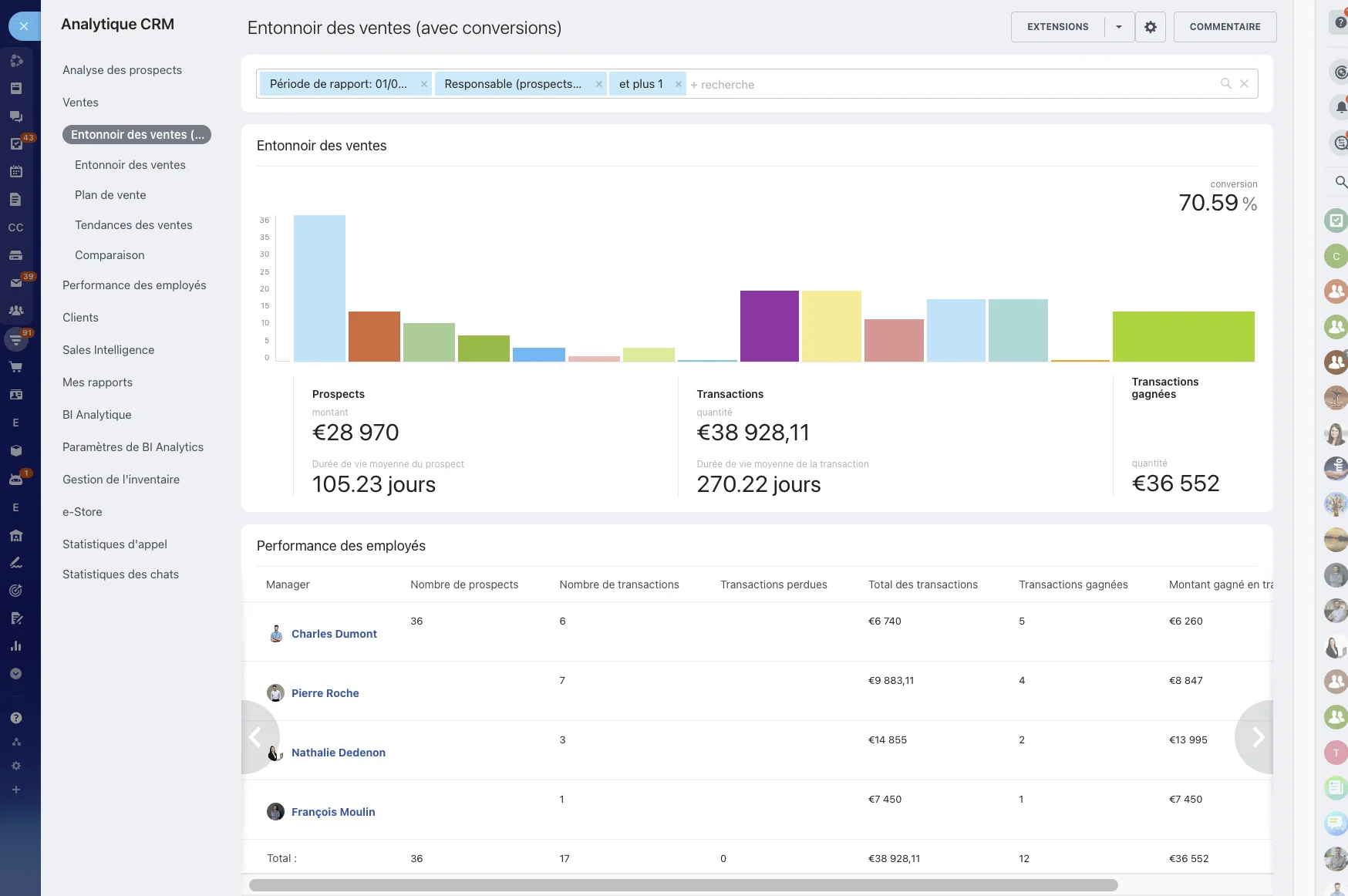Click the purple bar in funnel chart
1348x896 pixels.
click(769, 325)
